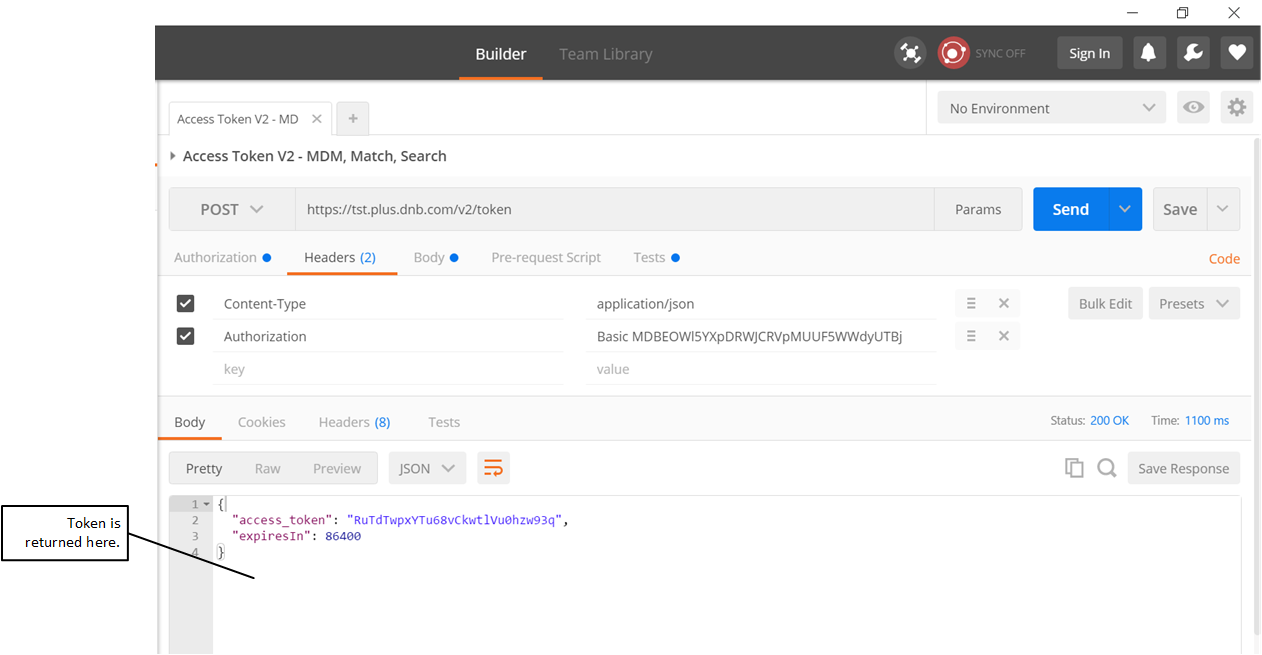Open notifications bell icon
The height and width of the screenshot is (655, 1262).
point(1149,53)
